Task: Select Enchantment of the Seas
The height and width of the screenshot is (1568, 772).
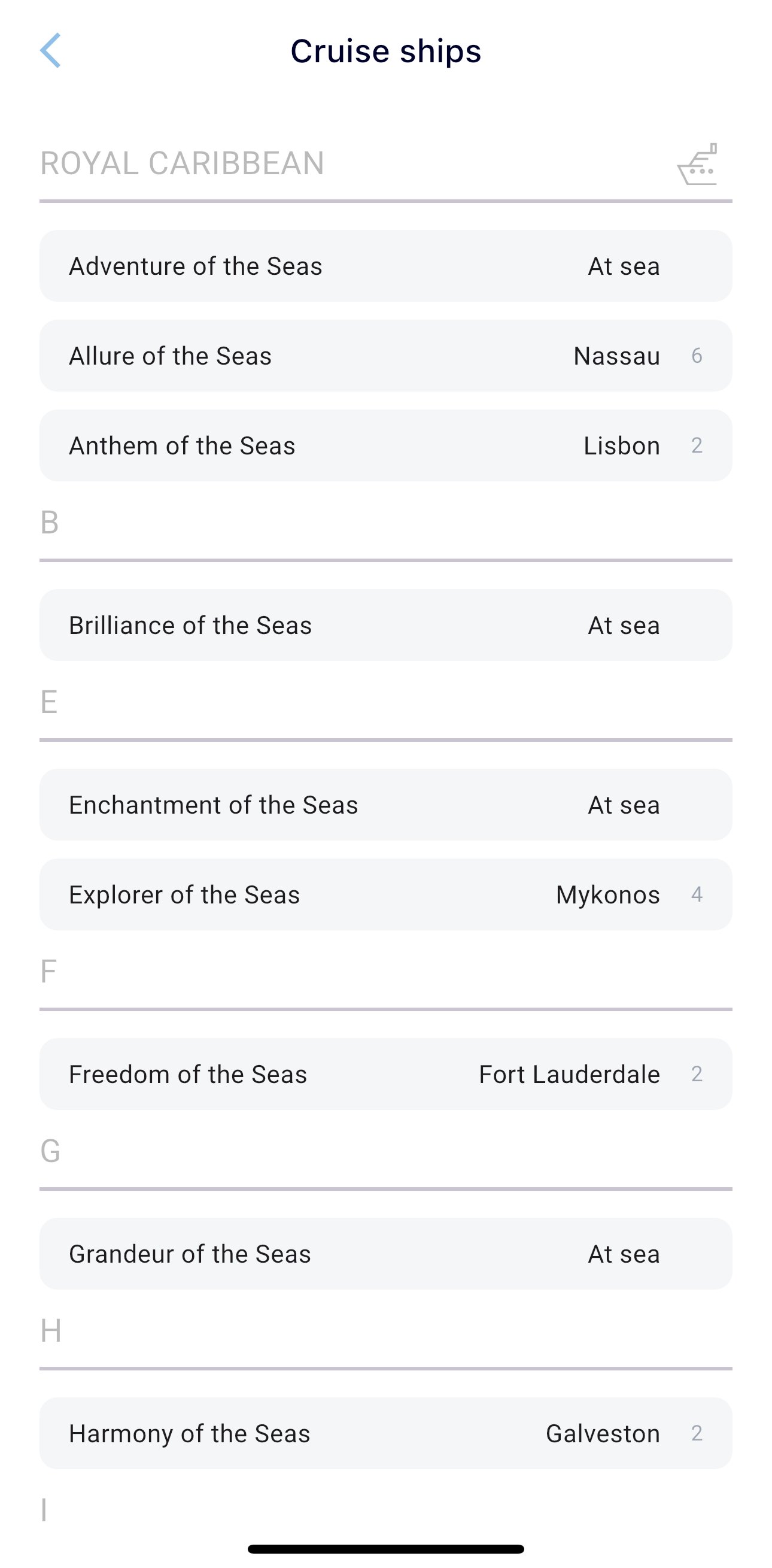Action: coord(213,805)
